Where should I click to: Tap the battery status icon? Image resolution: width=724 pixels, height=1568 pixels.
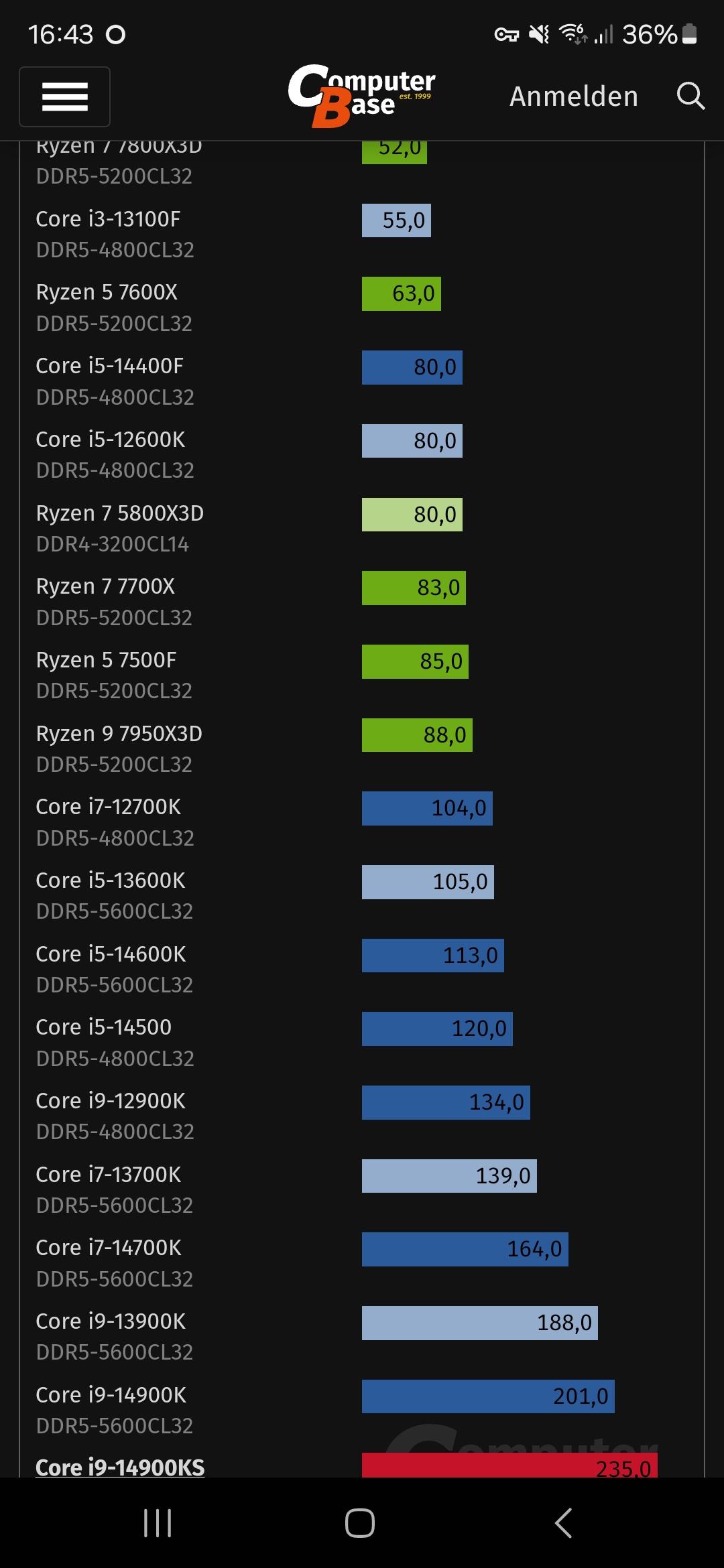(689, 34)
